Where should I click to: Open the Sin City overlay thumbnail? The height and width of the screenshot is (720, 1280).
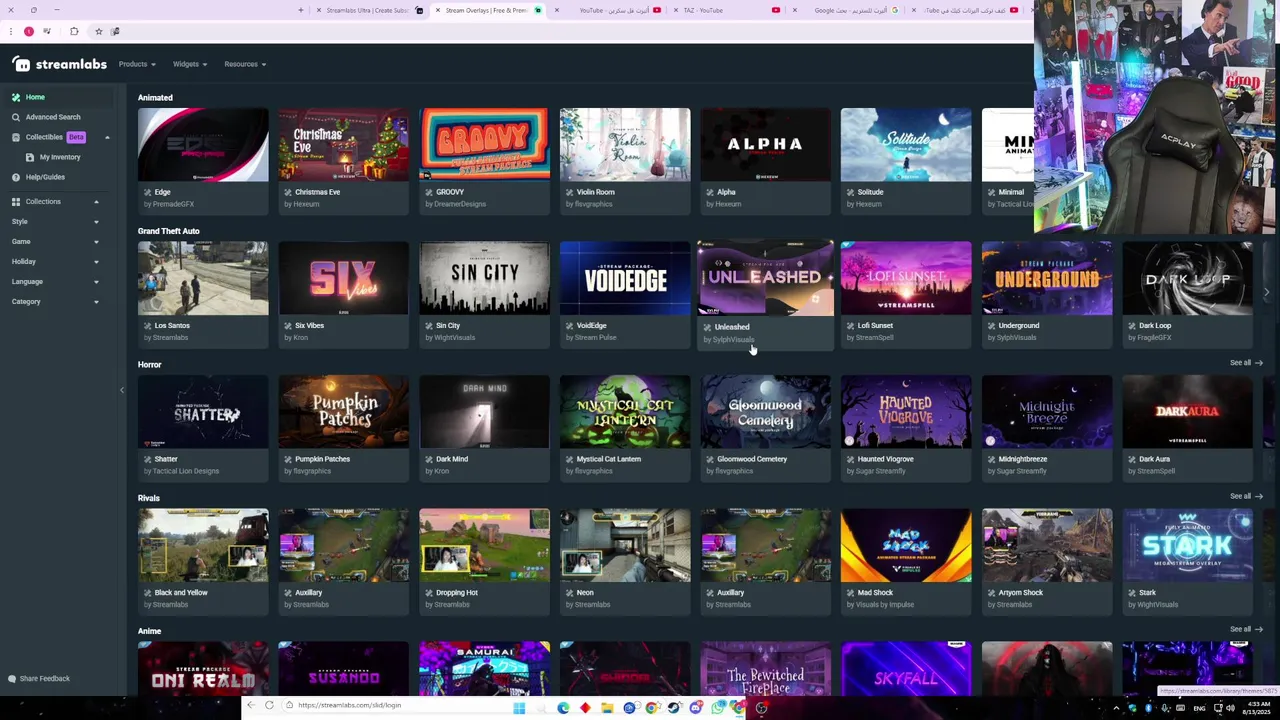[x=484, y=278]
